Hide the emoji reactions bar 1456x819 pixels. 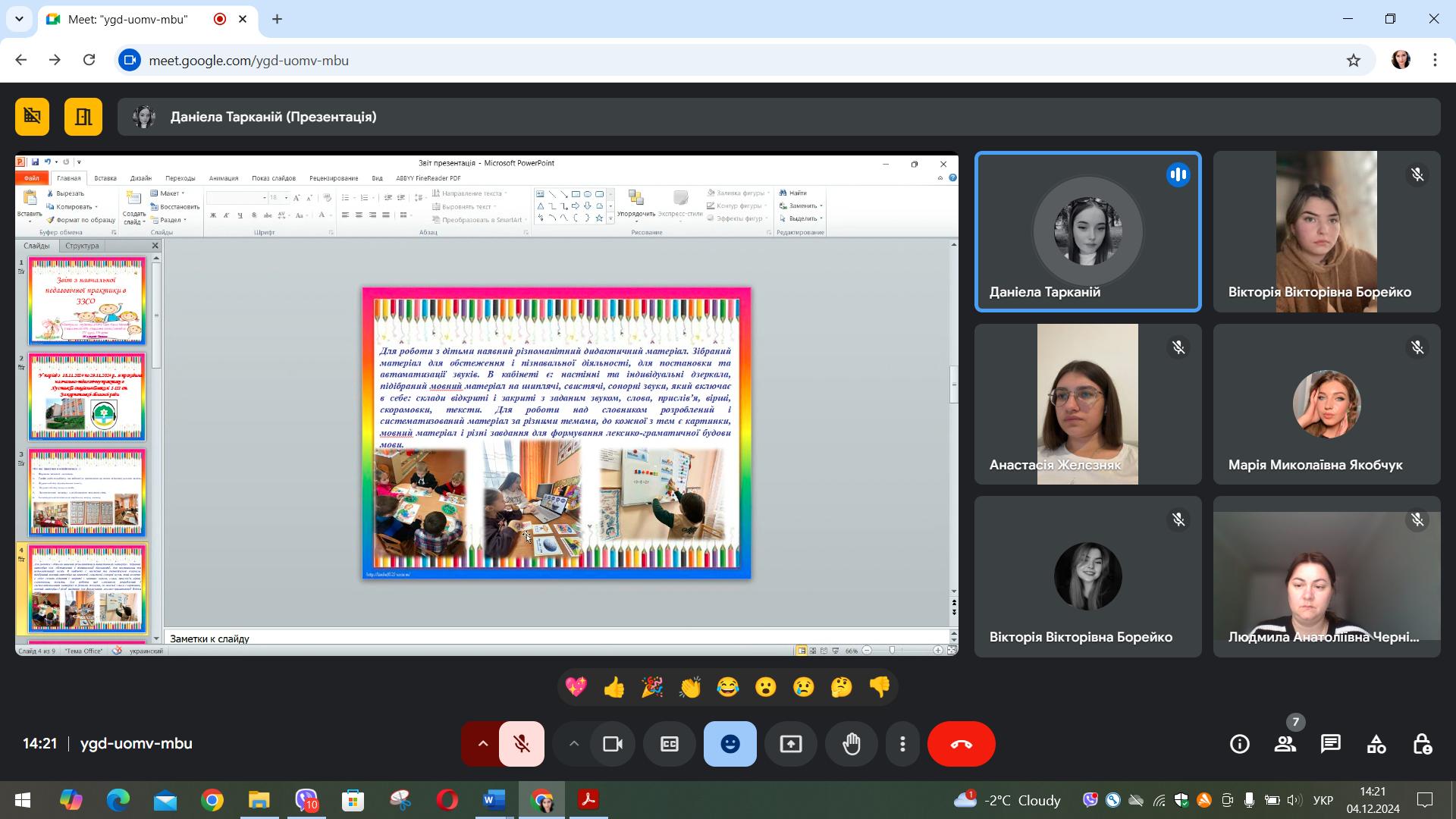pyautogui.click(x=730, y=744)
